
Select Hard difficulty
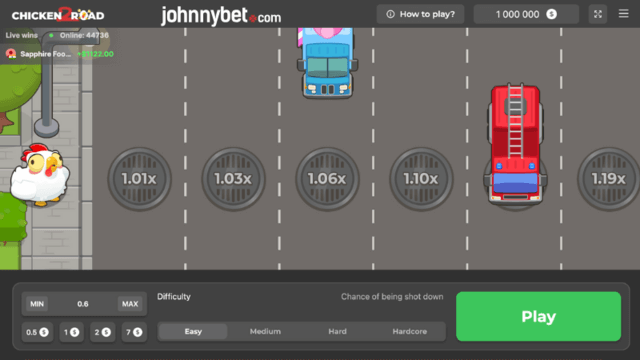338,331
